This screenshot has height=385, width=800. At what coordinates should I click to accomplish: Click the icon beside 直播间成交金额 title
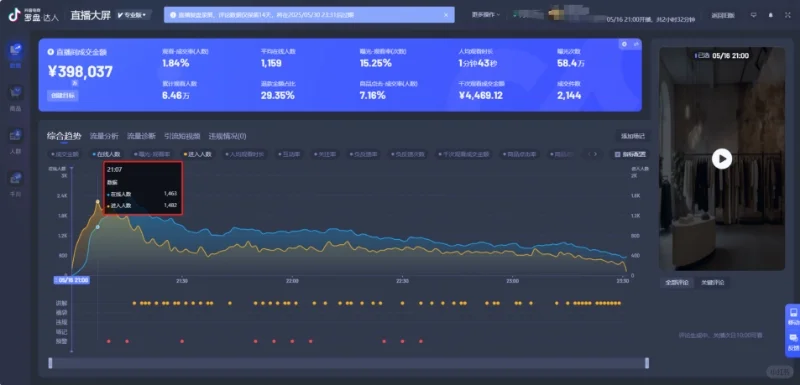pyautogui.click(x=51, y=52)
